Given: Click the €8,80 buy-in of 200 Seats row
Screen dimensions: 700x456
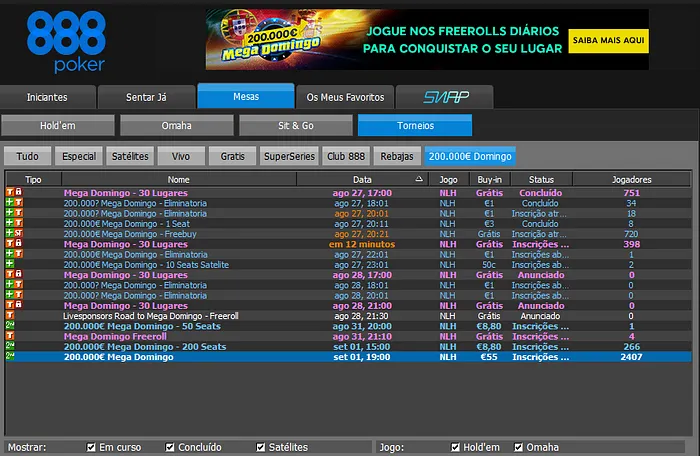Looking at the screenshot, I should [489, 347].
